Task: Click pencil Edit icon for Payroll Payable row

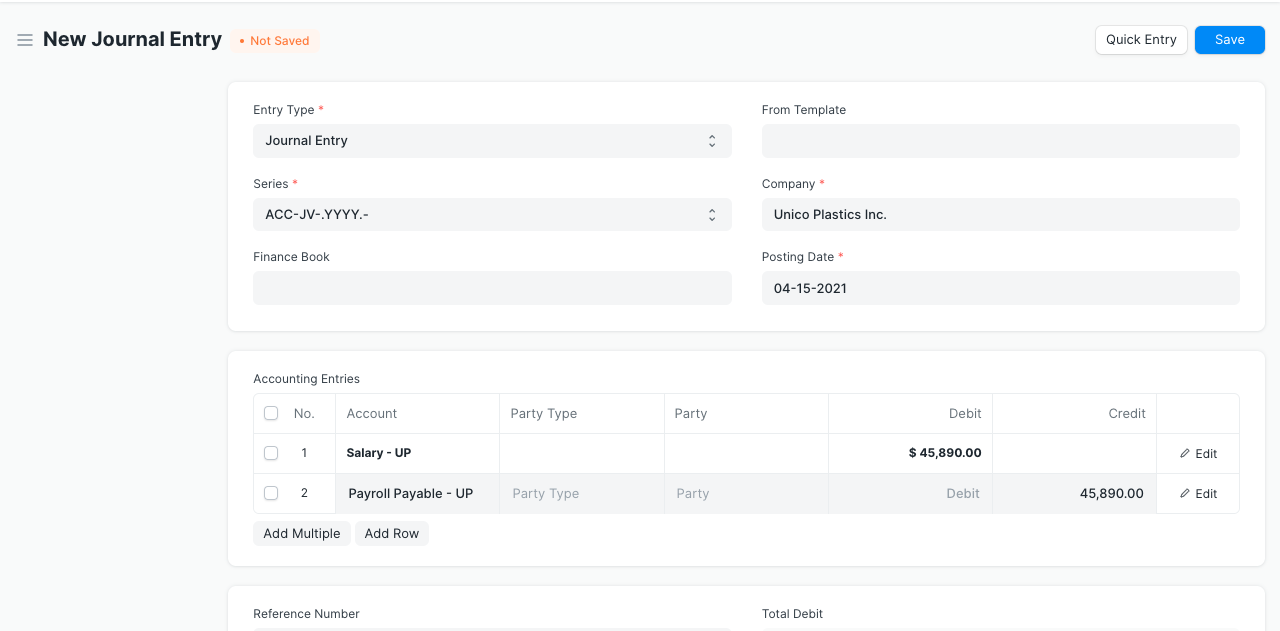Action: point(1186,494)
